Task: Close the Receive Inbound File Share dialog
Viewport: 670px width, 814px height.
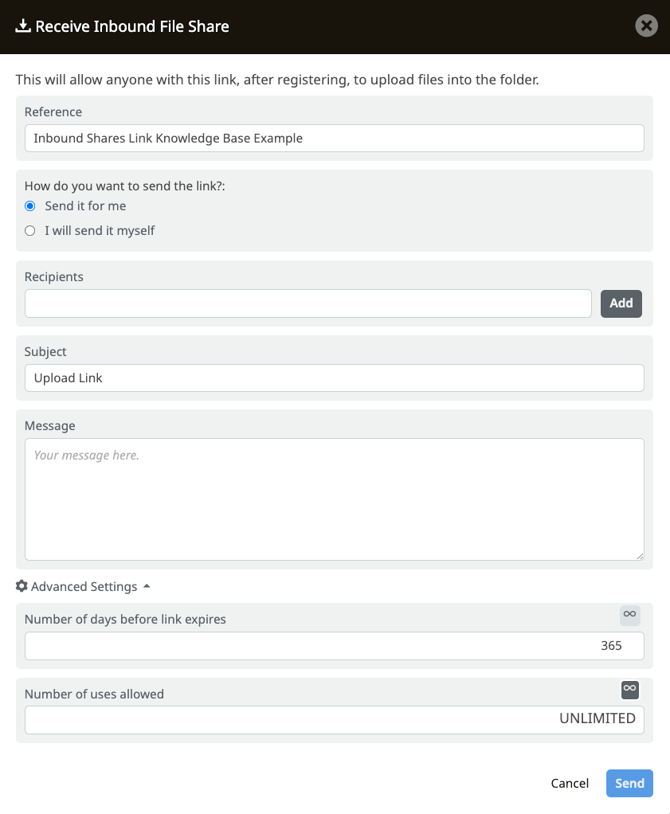Action: tap(647, 26)
